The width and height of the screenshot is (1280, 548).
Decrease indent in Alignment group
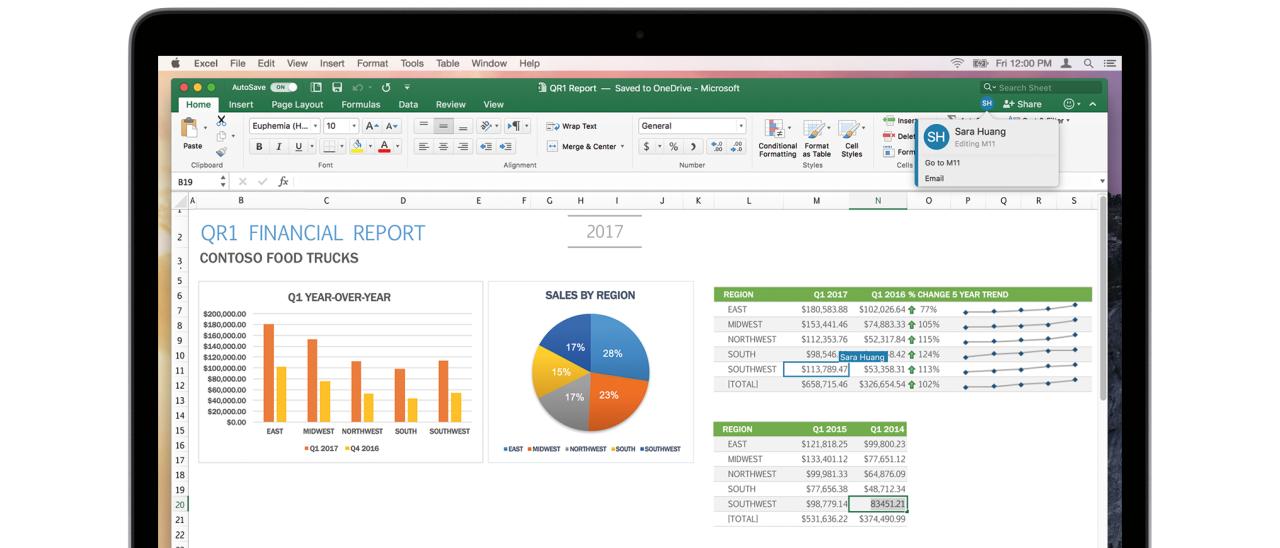click(486, 146)
